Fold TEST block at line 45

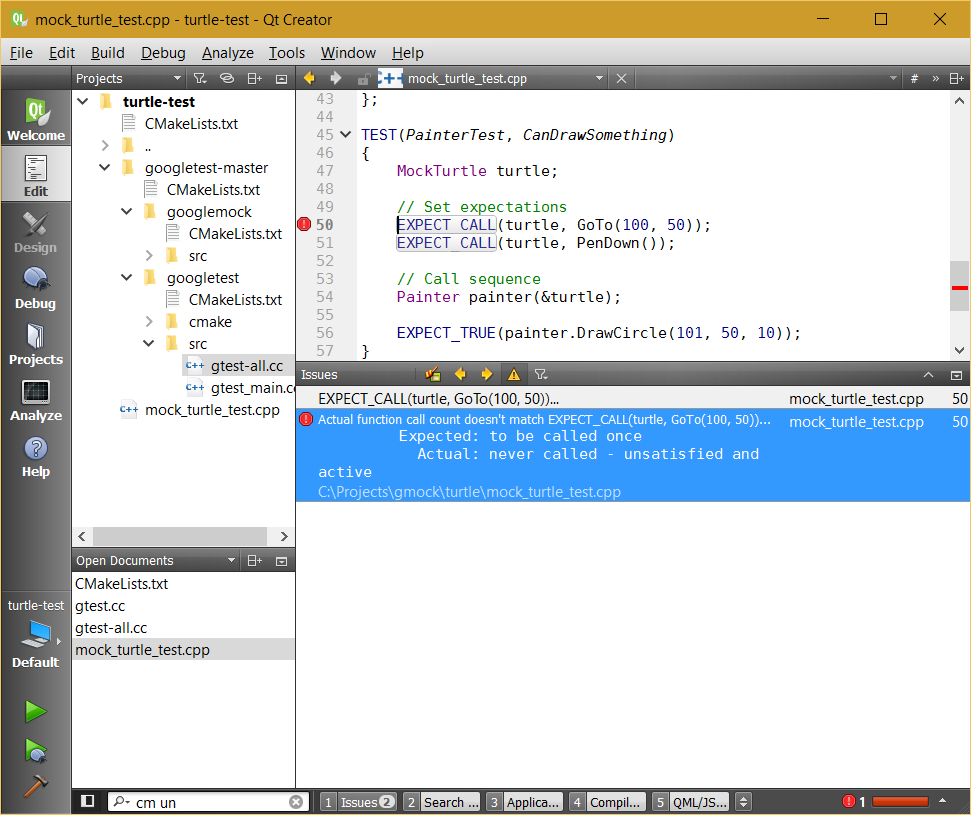click(346, 134)
